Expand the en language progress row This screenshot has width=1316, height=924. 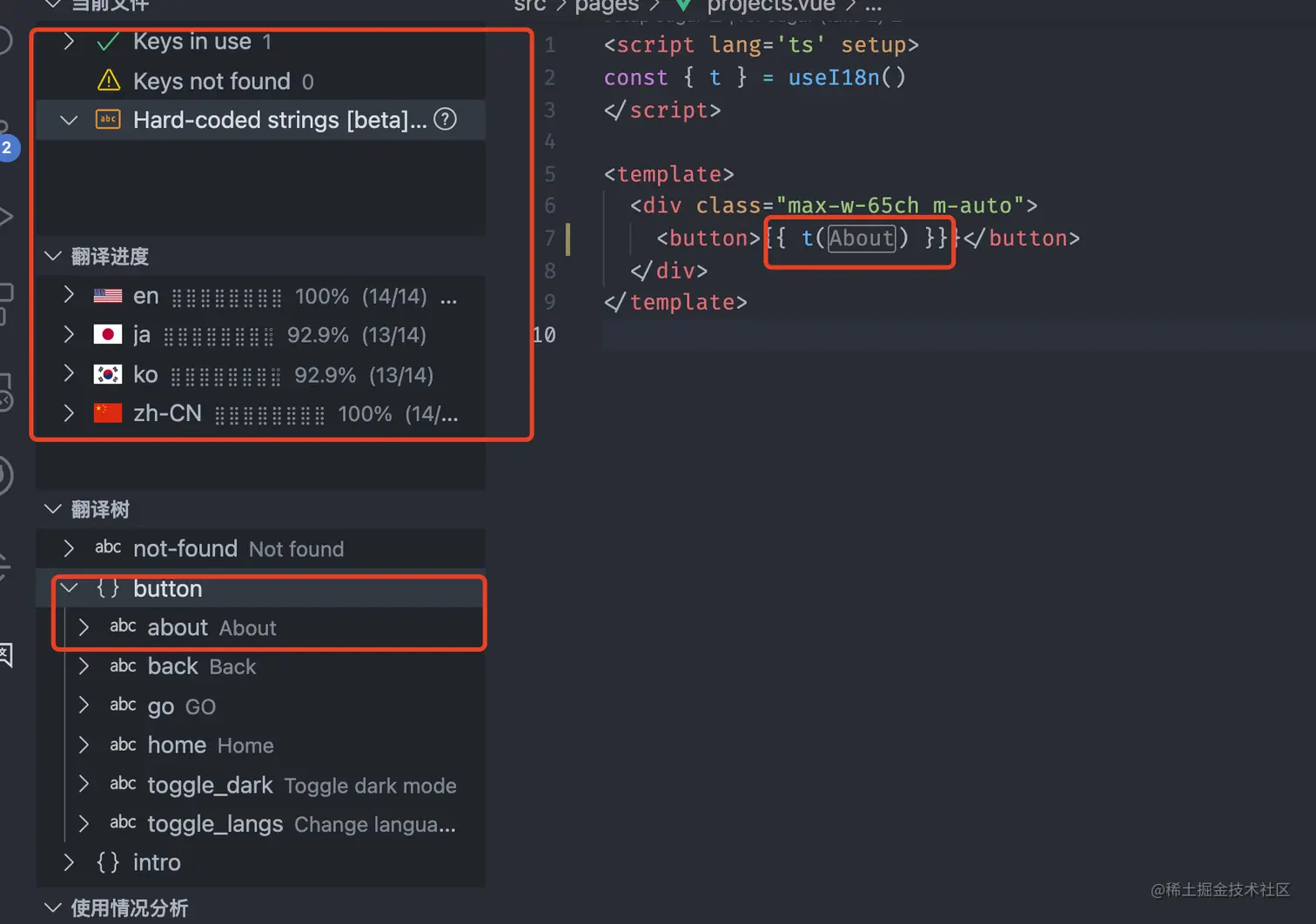point(69,296)
